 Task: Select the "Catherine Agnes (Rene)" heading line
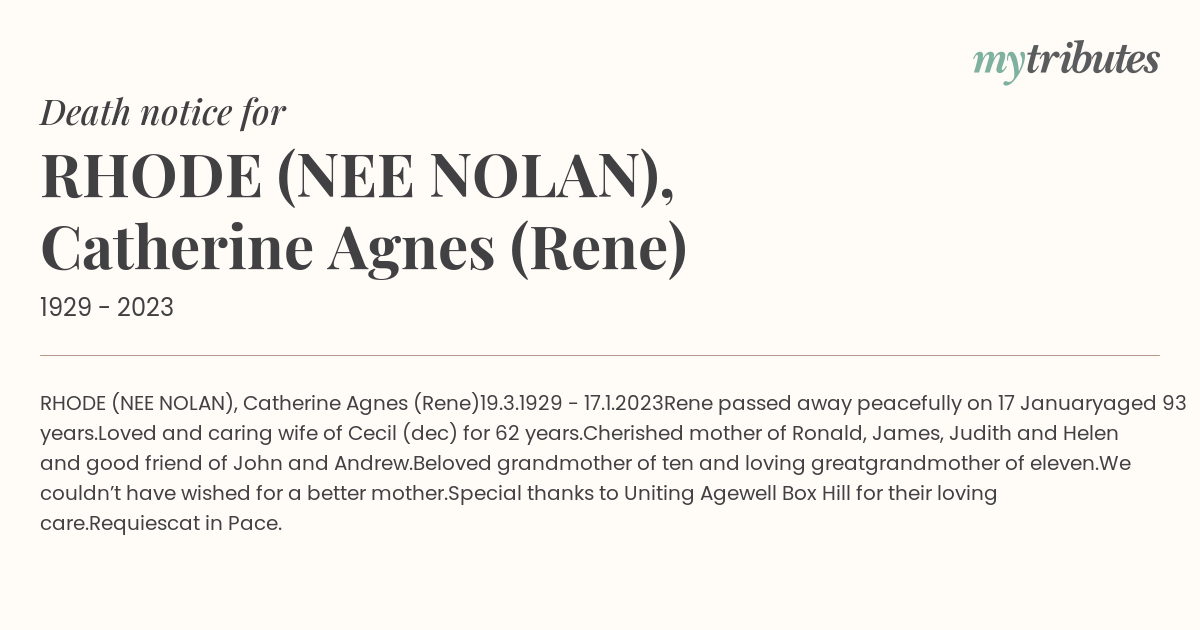364,249
